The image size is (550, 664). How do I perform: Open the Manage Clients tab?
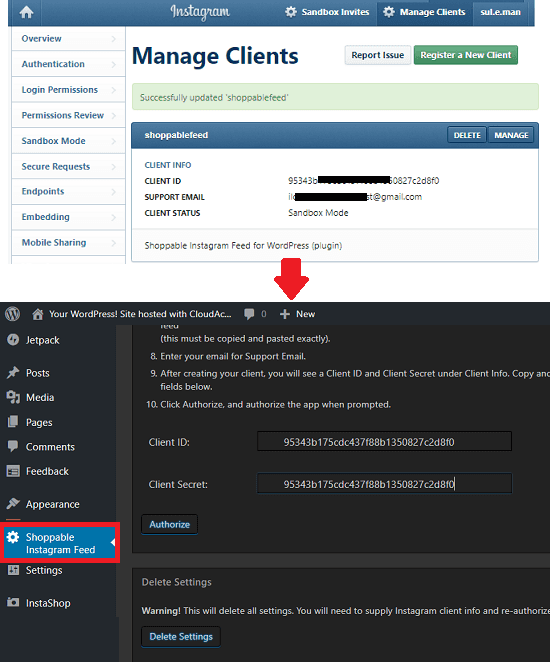click(x=425, y=12)
